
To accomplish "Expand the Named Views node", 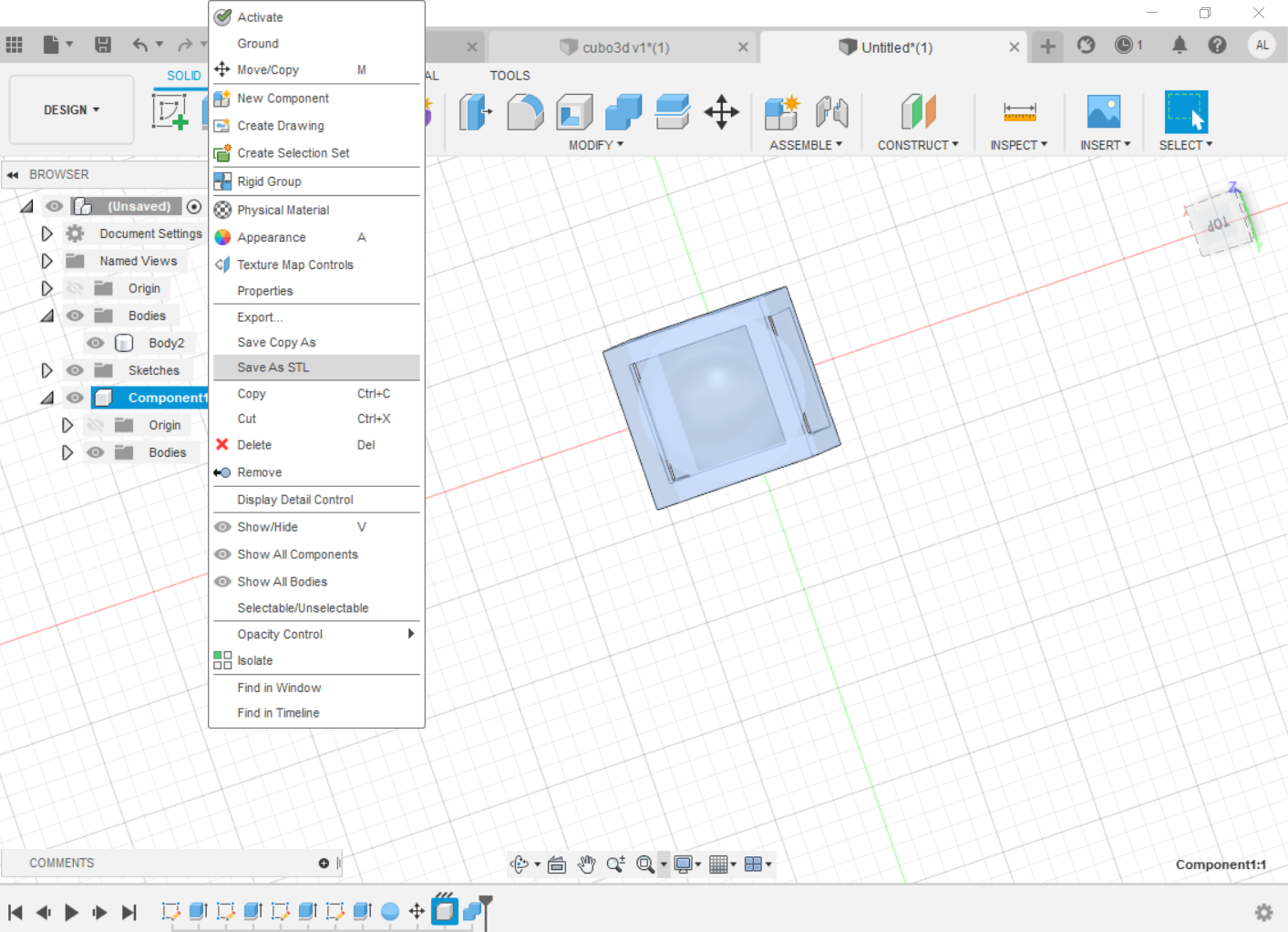I will (x=47, y=261).
